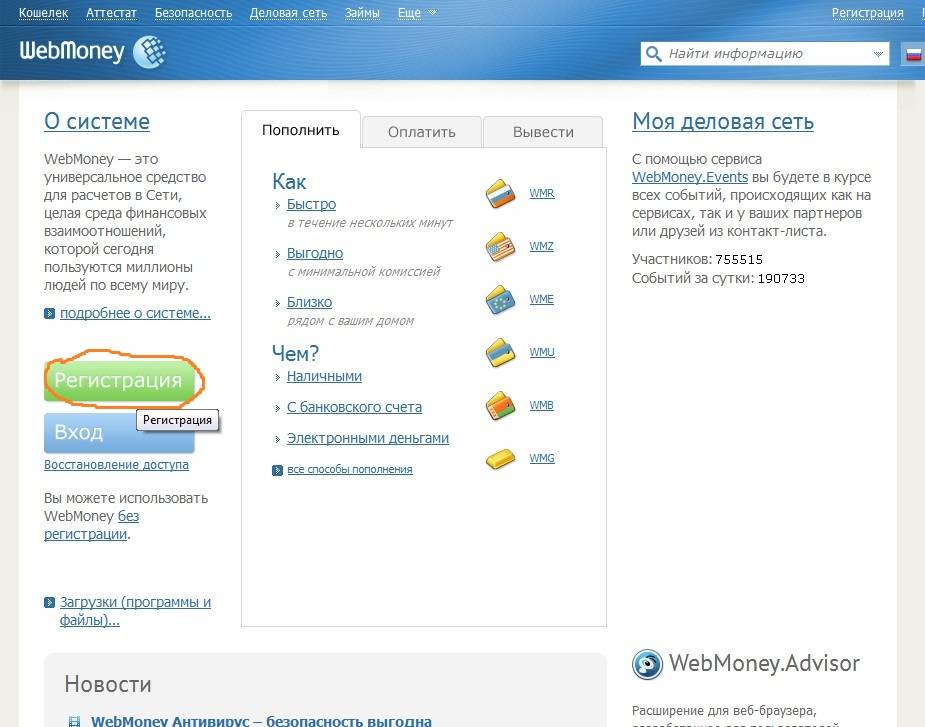Image resolution: width=925 pixels, height=727 pixels.
Task: Open the 'Деловая сеть' top menu item
Action: (288, 12)
